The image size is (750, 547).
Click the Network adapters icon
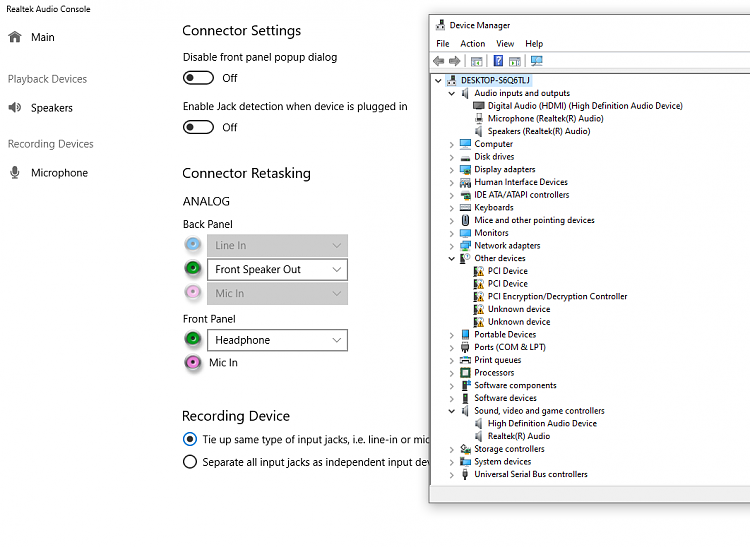pyautogui.click(x=465, y=246)
